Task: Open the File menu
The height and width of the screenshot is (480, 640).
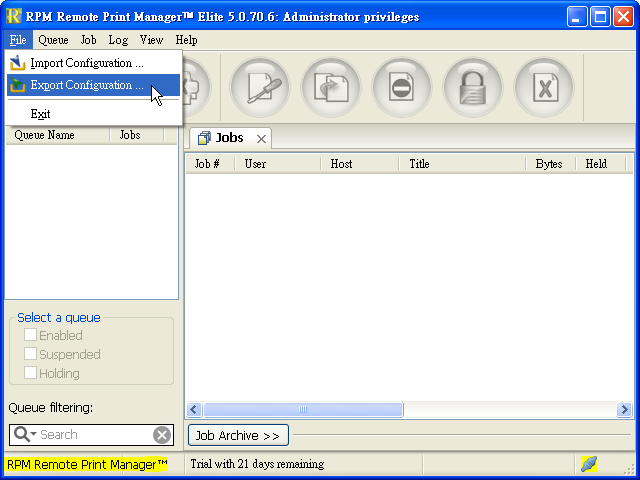Action: (18, 40)
